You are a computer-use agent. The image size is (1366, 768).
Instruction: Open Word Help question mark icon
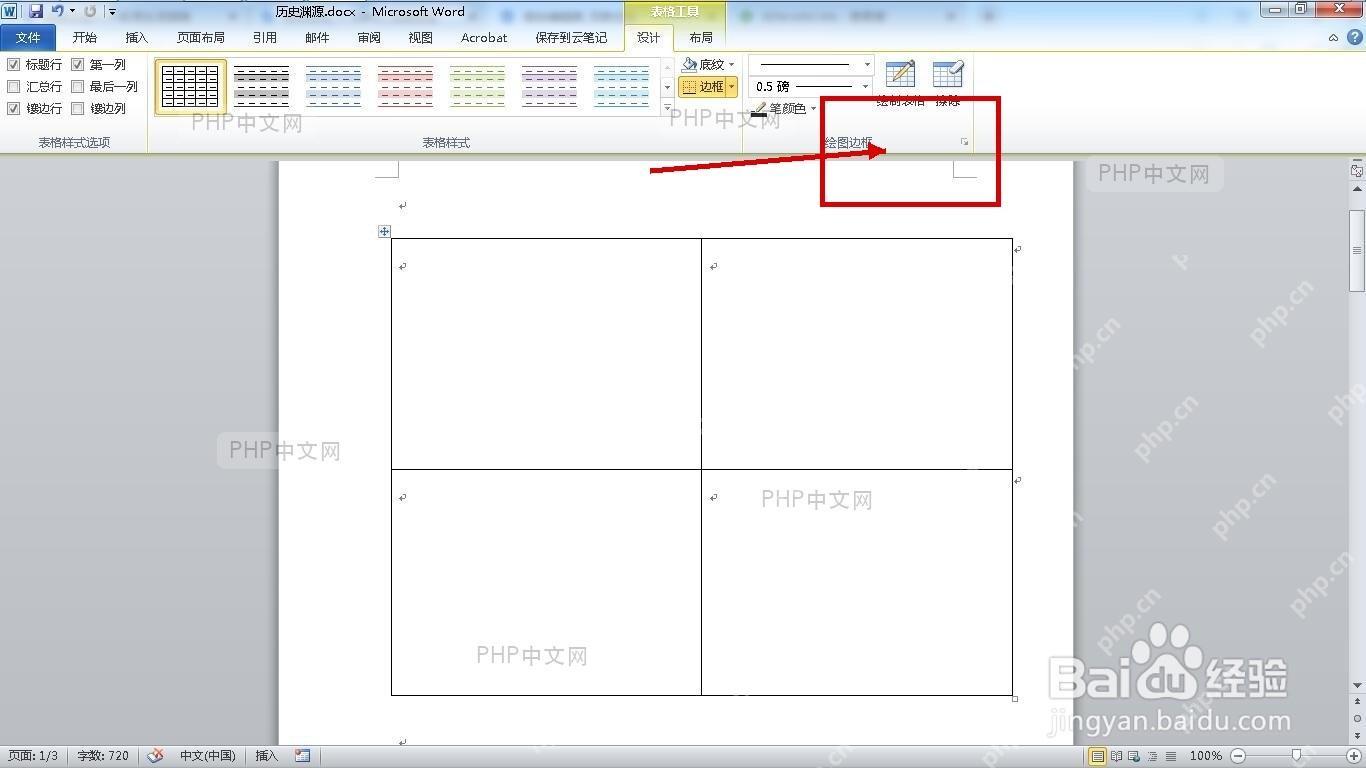tap(1354, 37)
